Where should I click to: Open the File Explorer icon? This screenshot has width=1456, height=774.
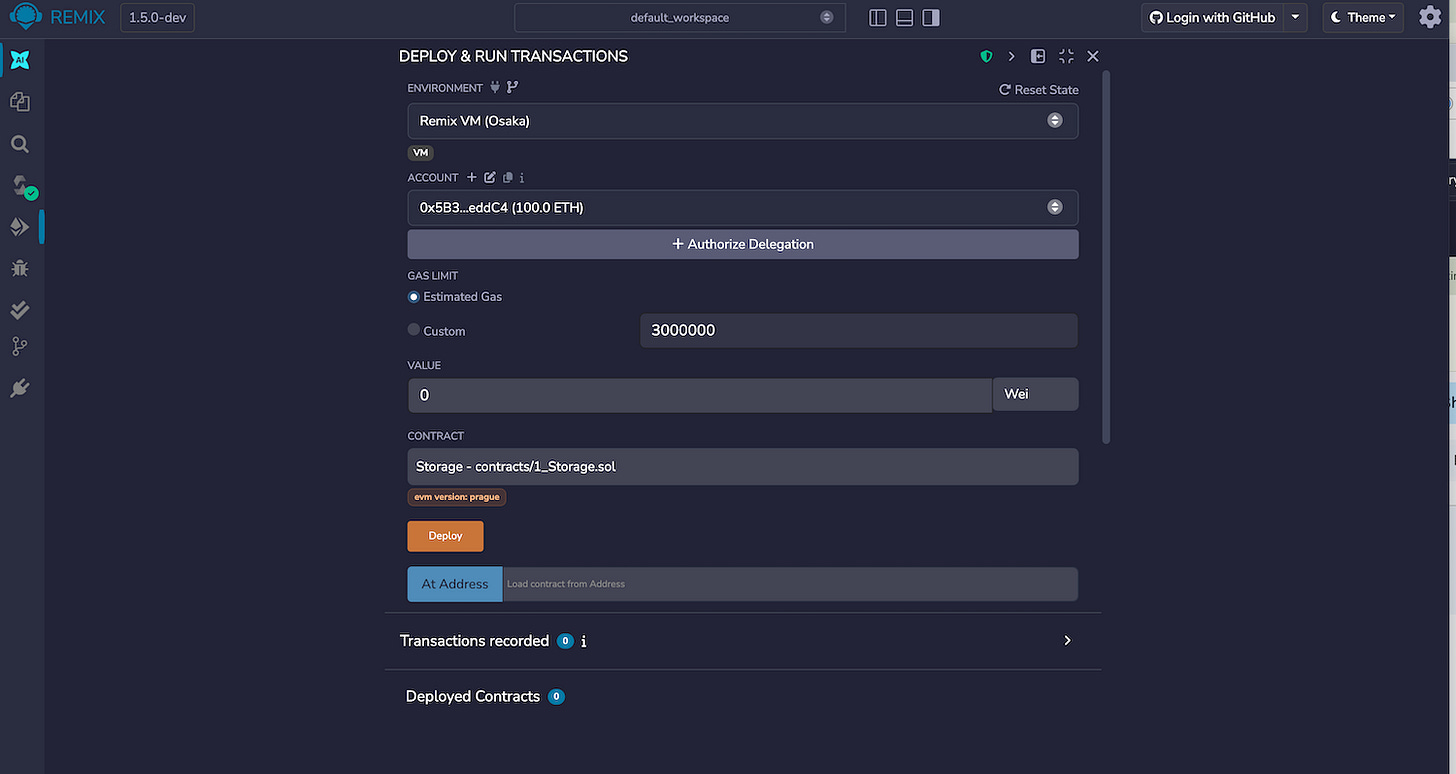point(20,102)
